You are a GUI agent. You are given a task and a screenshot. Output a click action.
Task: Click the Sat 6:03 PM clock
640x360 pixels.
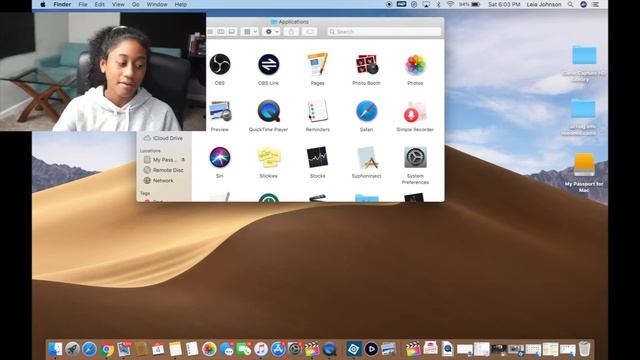pyautogui.click(x=504, y=4)
